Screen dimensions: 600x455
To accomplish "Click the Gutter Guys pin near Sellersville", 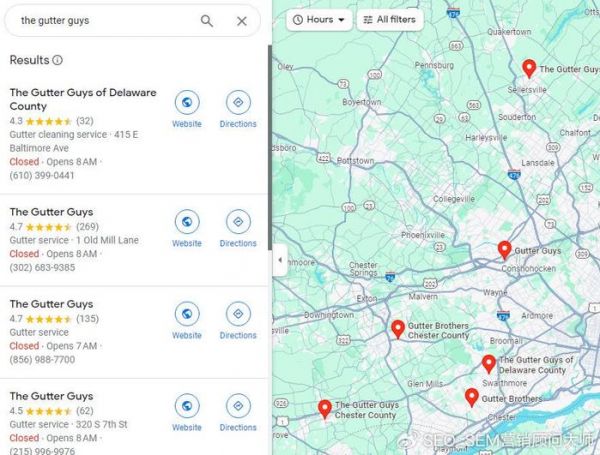I will click(529, 68).
